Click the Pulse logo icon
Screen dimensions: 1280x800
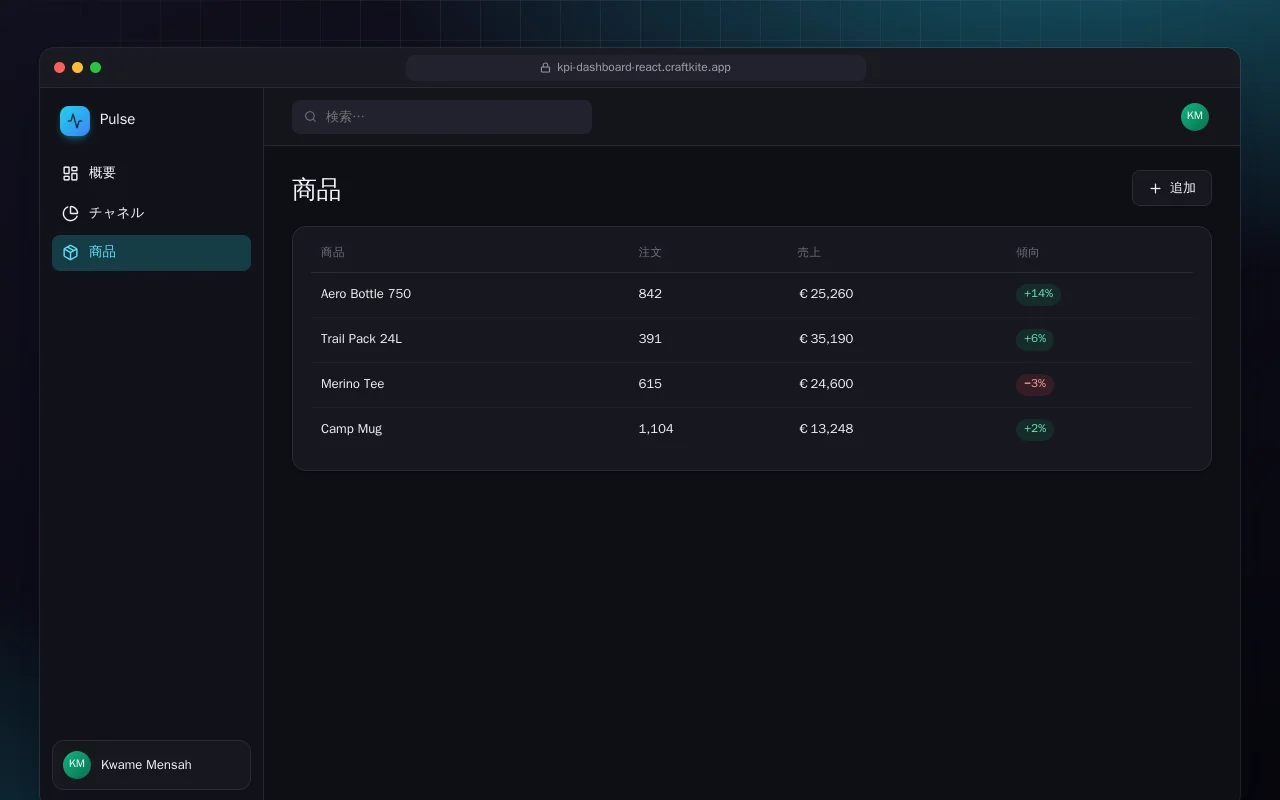click(x=75, y=121)
